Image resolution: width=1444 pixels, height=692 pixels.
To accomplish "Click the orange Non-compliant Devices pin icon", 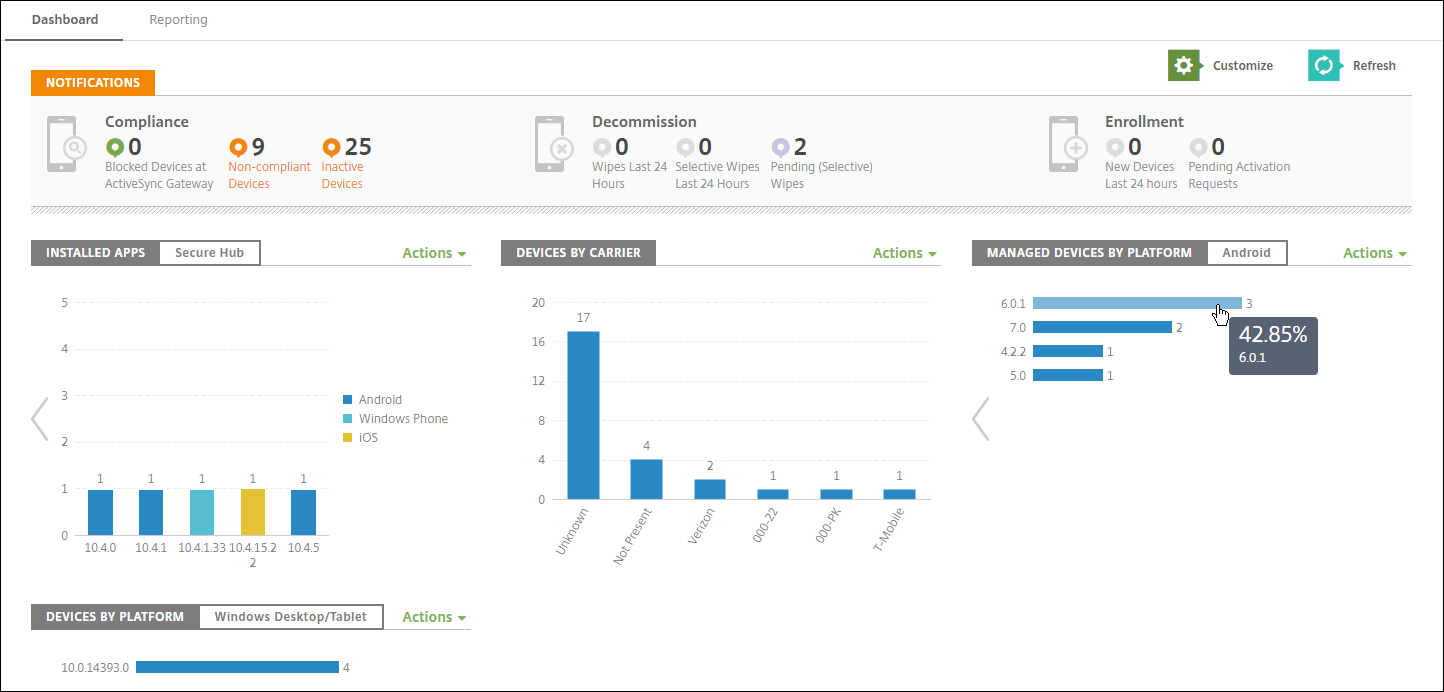I will (x=238, y=148).
